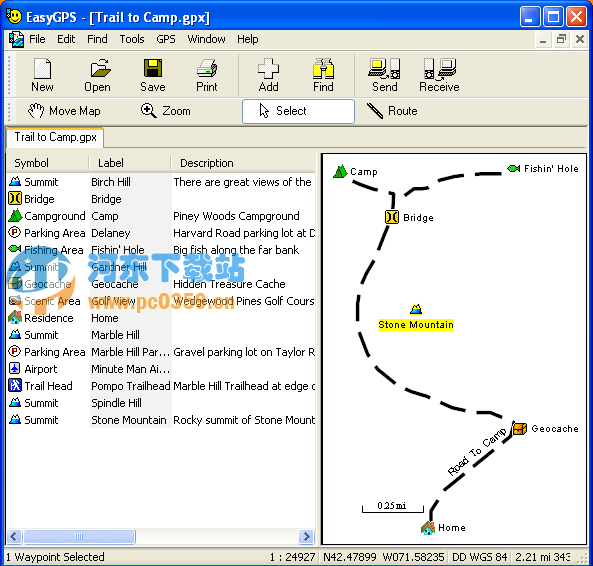Activate the Route tool
This screenshot has width=593, height=566.
pyautogui.click(x=392, y=111)
